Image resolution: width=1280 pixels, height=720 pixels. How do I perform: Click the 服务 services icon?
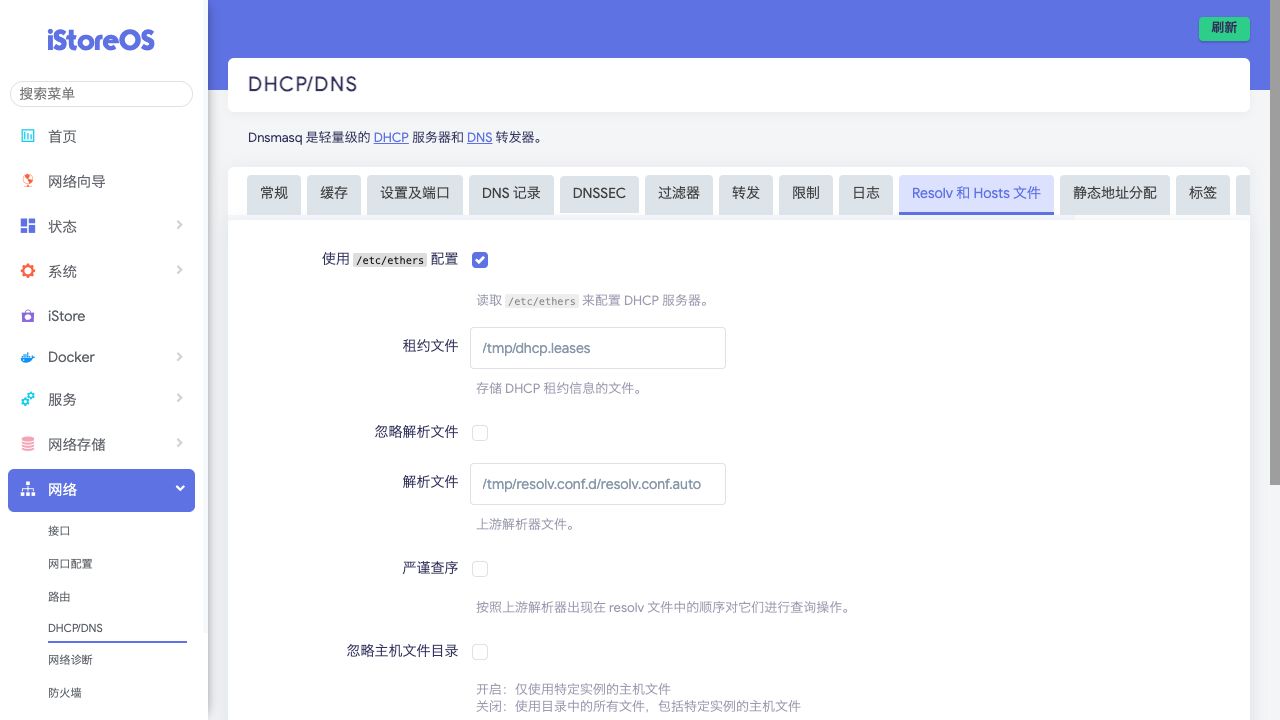pos(28,399)
